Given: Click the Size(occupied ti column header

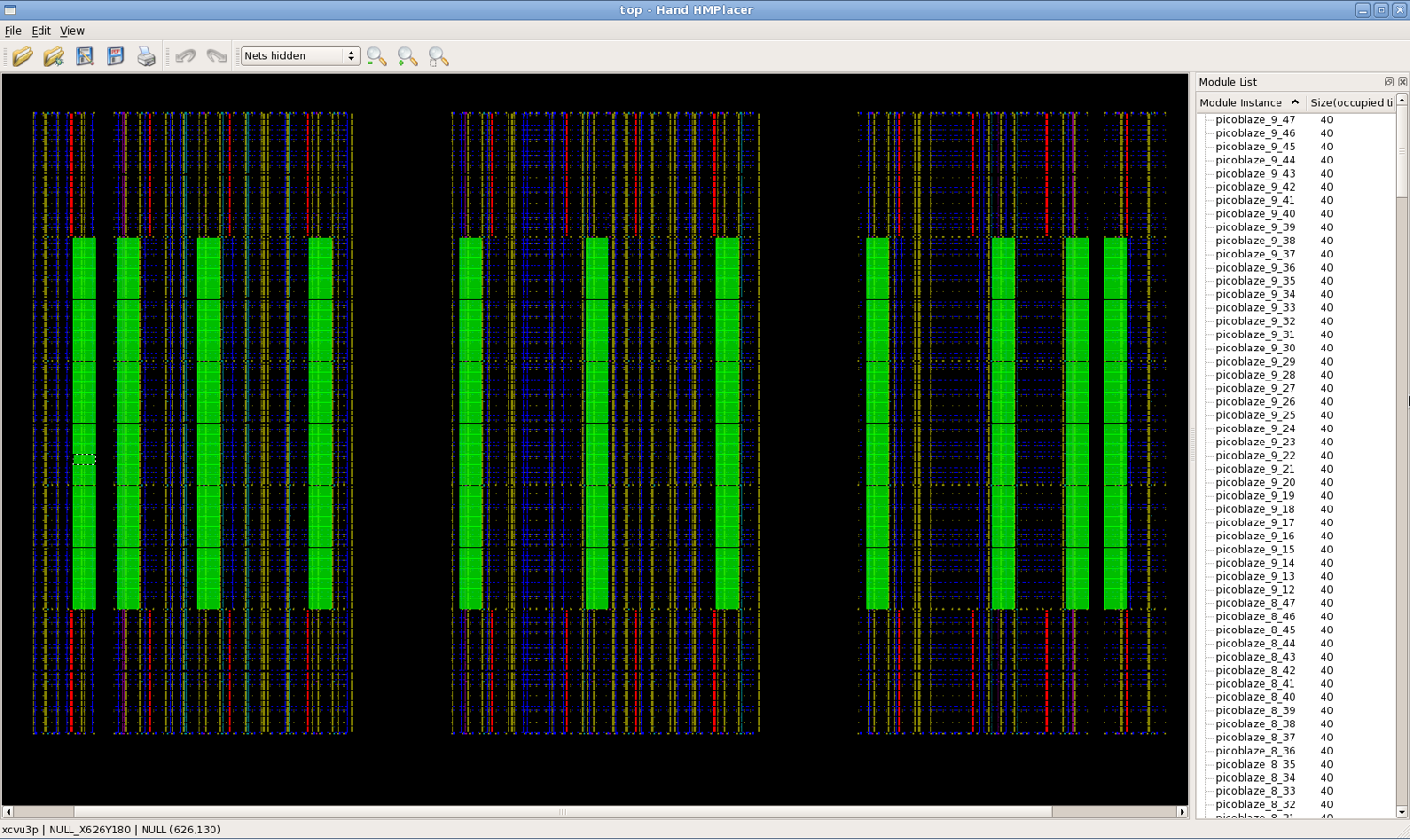Looking at the screenshot, I should 1351,102.
